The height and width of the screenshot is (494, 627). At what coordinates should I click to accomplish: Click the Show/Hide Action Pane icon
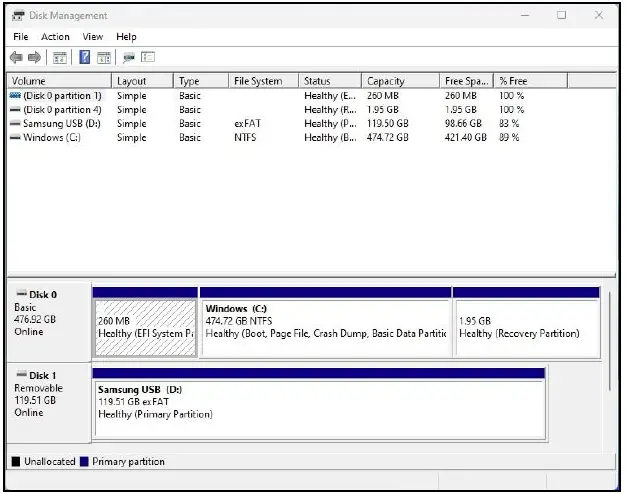click(x=104, y=58)
